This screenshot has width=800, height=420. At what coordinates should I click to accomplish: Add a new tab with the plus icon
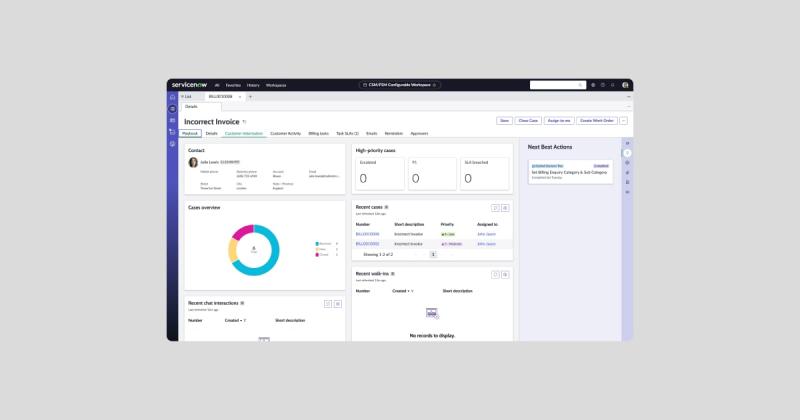pyautogui.click(x=250, y=96)
